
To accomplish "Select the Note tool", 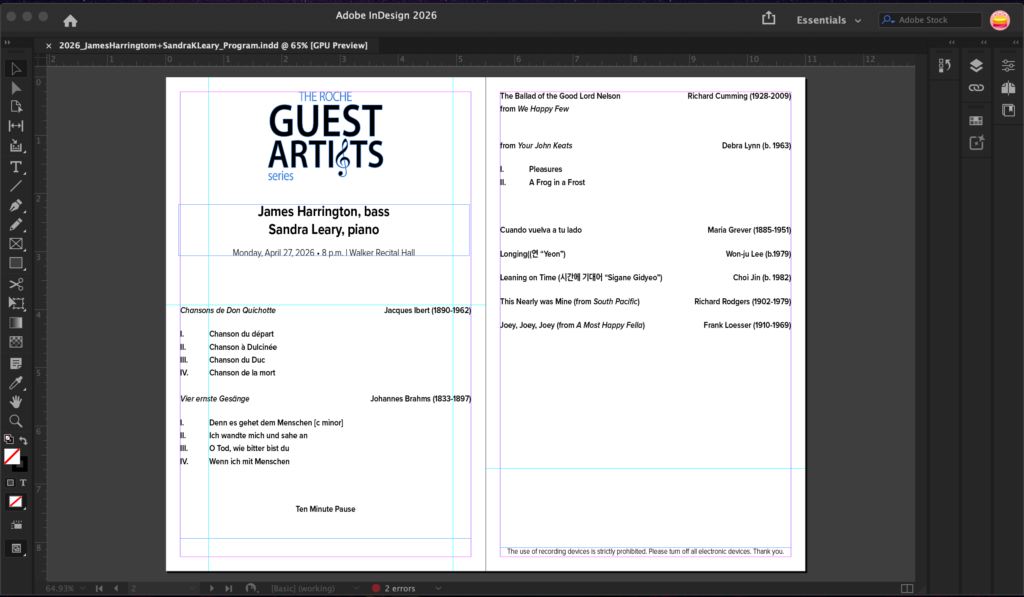I will click(x=16, y=363).
